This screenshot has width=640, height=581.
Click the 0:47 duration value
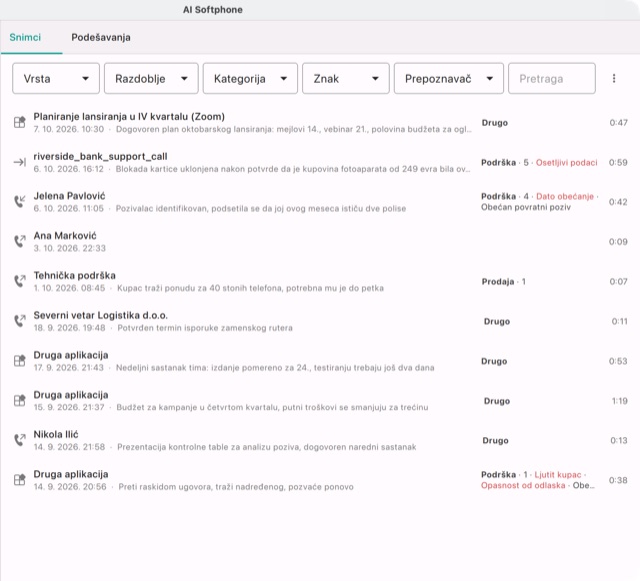pos(618,122)
